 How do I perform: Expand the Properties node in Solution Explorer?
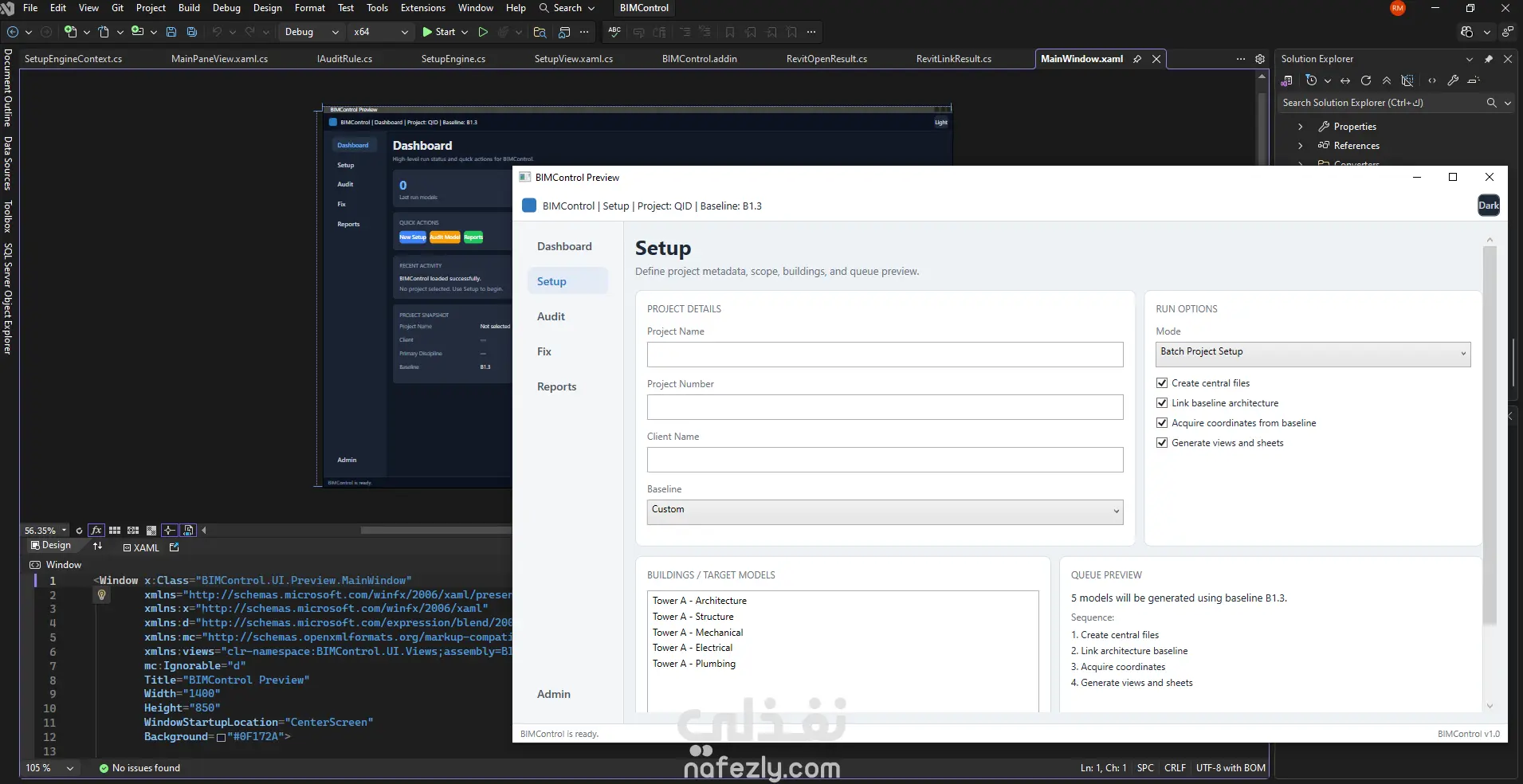[1300, 127]
